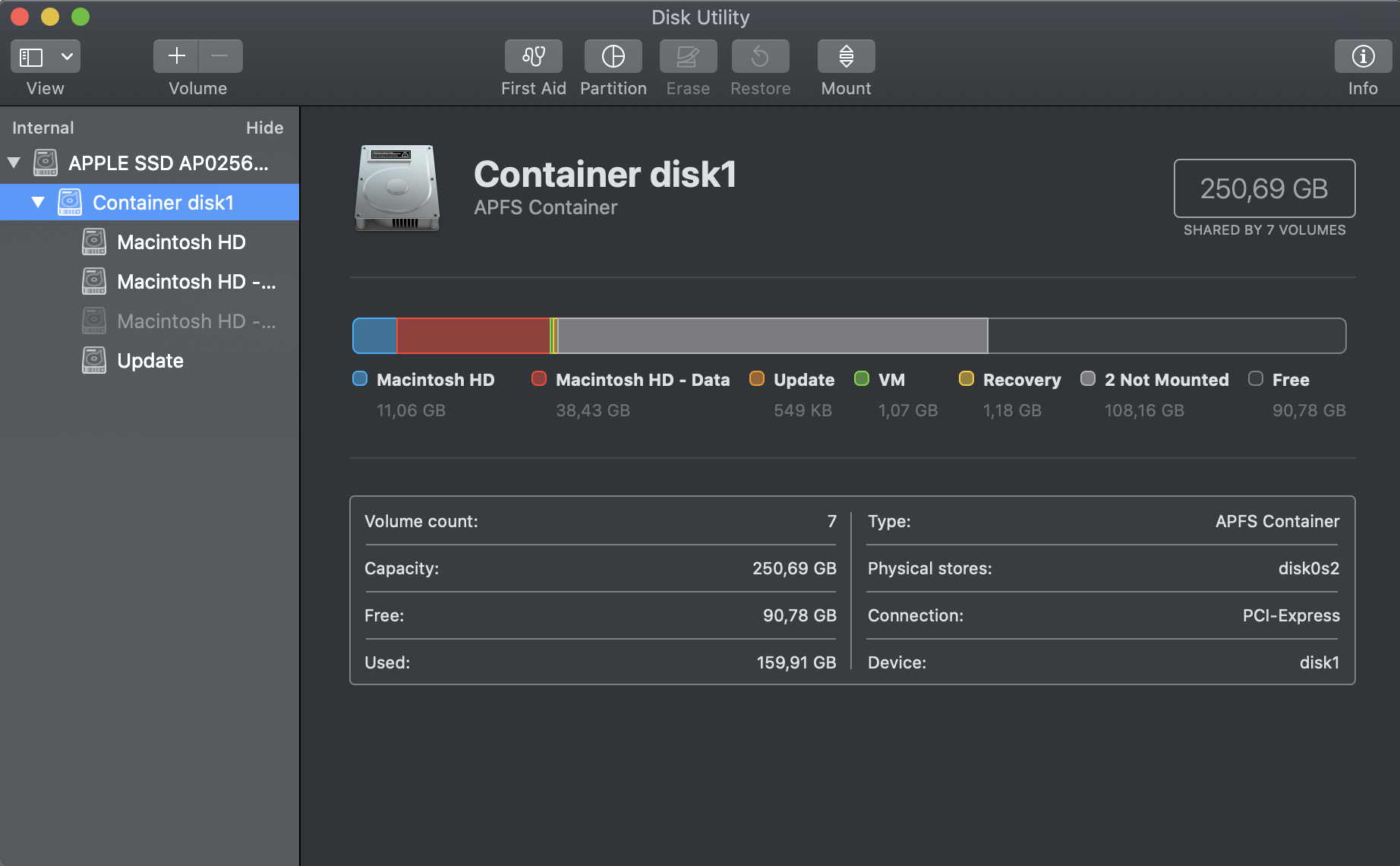Click the gray segment of the usage bar
The image size is (1400, 866).
(771, 336)
